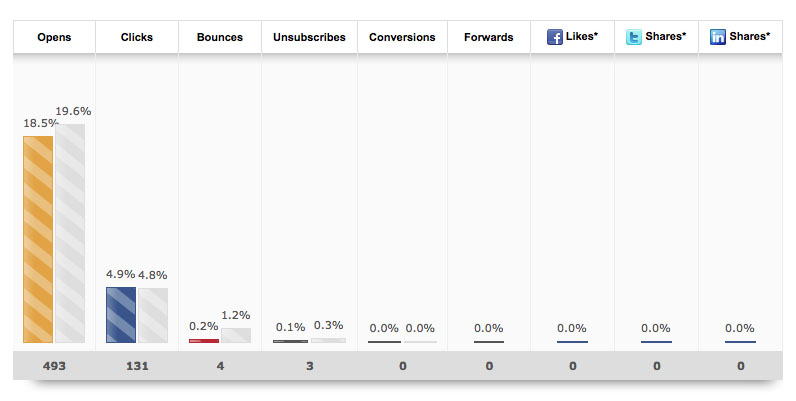
Task: Click the bounces total of 4
Action: click(220, 366)
